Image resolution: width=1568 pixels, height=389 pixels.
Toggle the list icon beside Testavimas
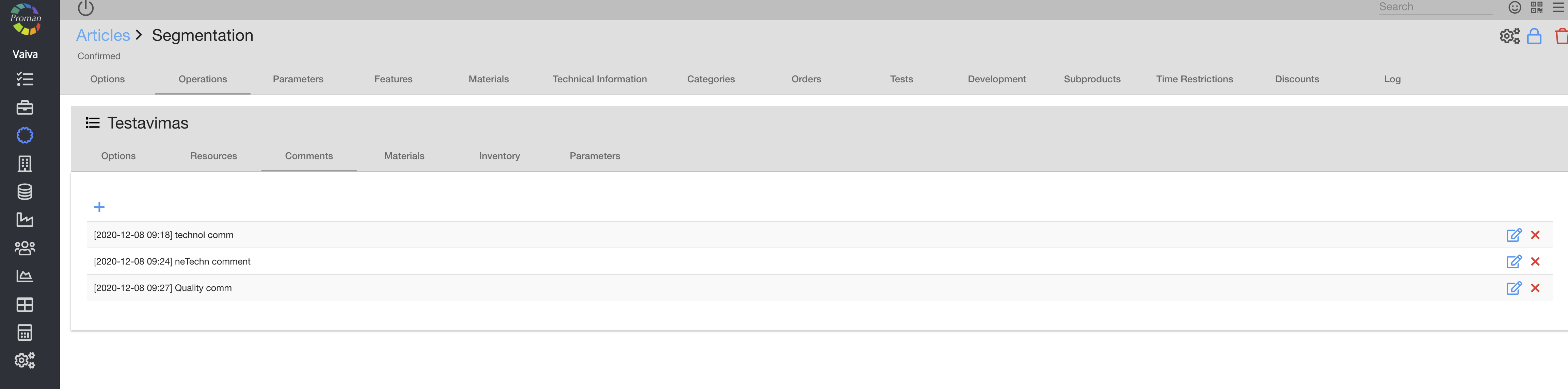pyautogui.click(x=93, y=123)
